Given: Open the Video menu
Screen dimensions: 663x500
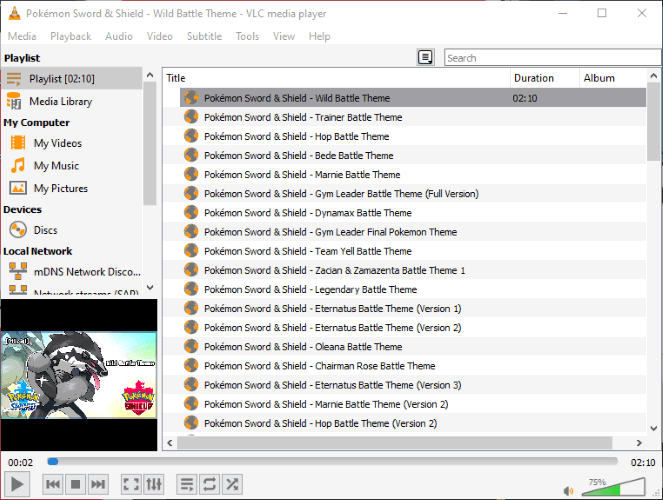Looking at the screenshot, I should [x=159, y=36].
